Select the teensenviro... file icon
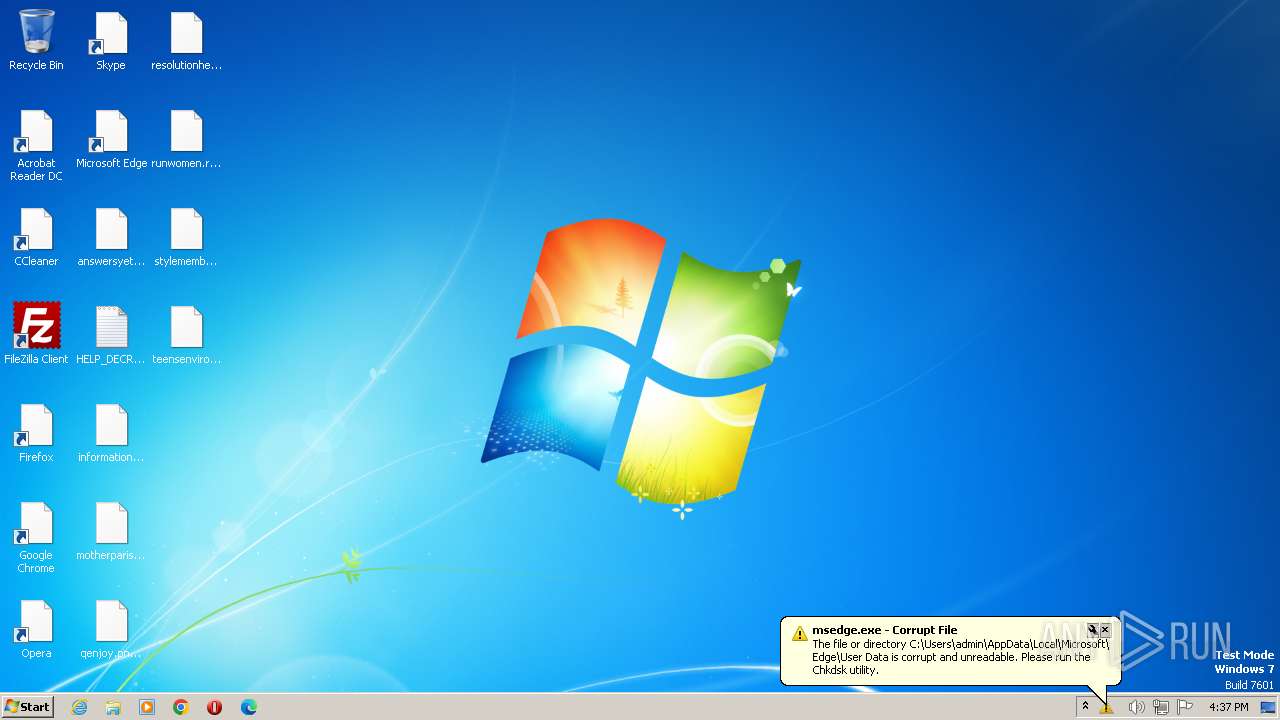 186,334
